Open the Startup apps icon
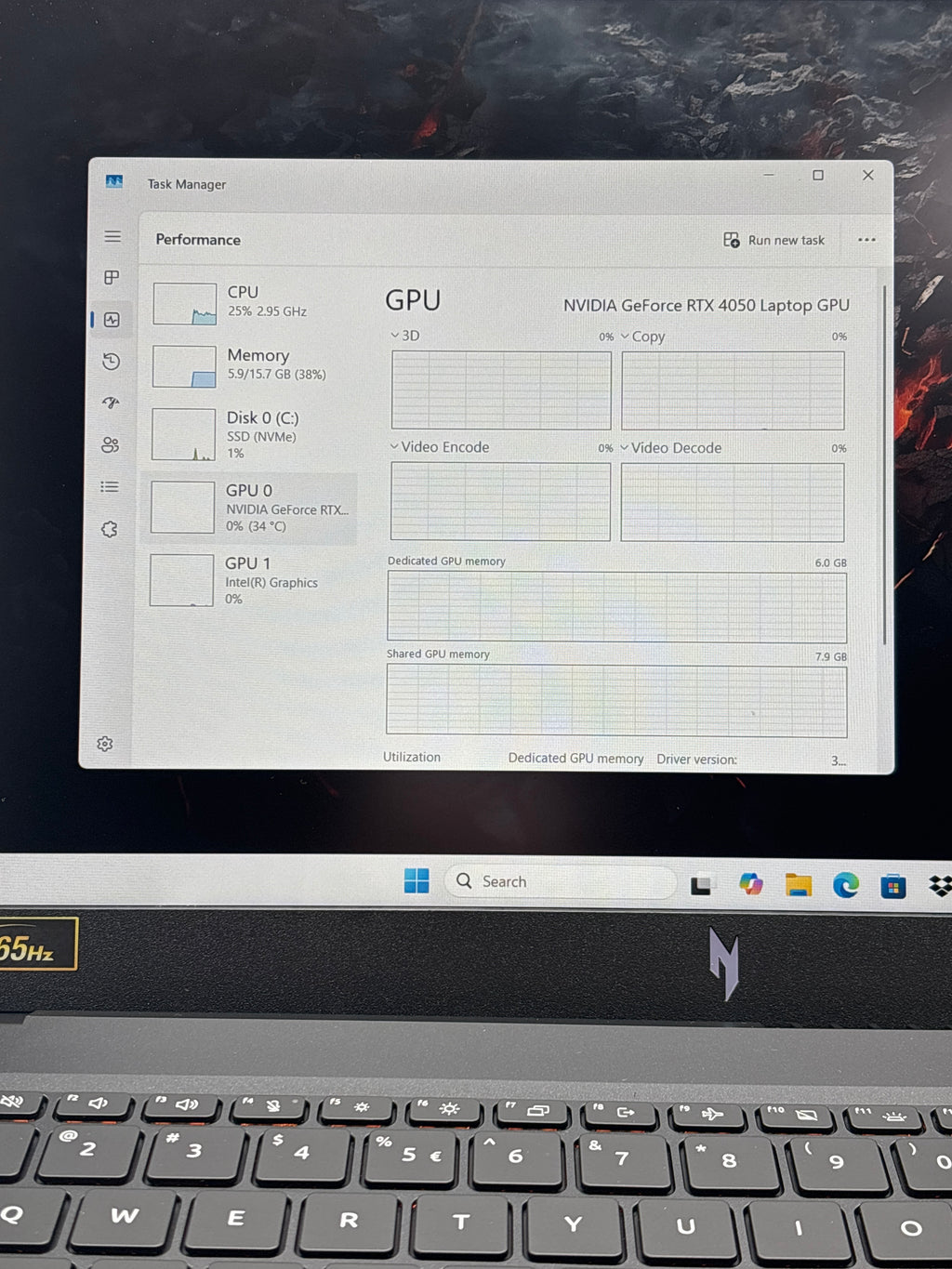Image resolution: width=952 pixels, height=1269 pixels. (x=111, y=403)
